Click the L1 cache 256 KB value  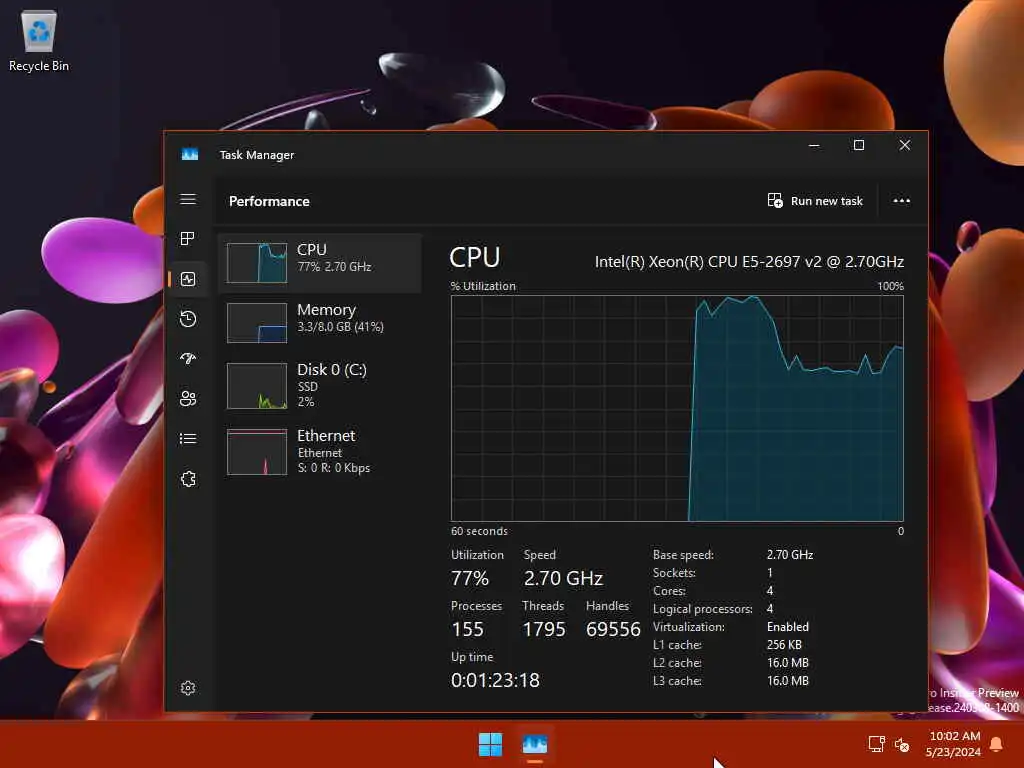pyautogui.click(x=784, y=645)
